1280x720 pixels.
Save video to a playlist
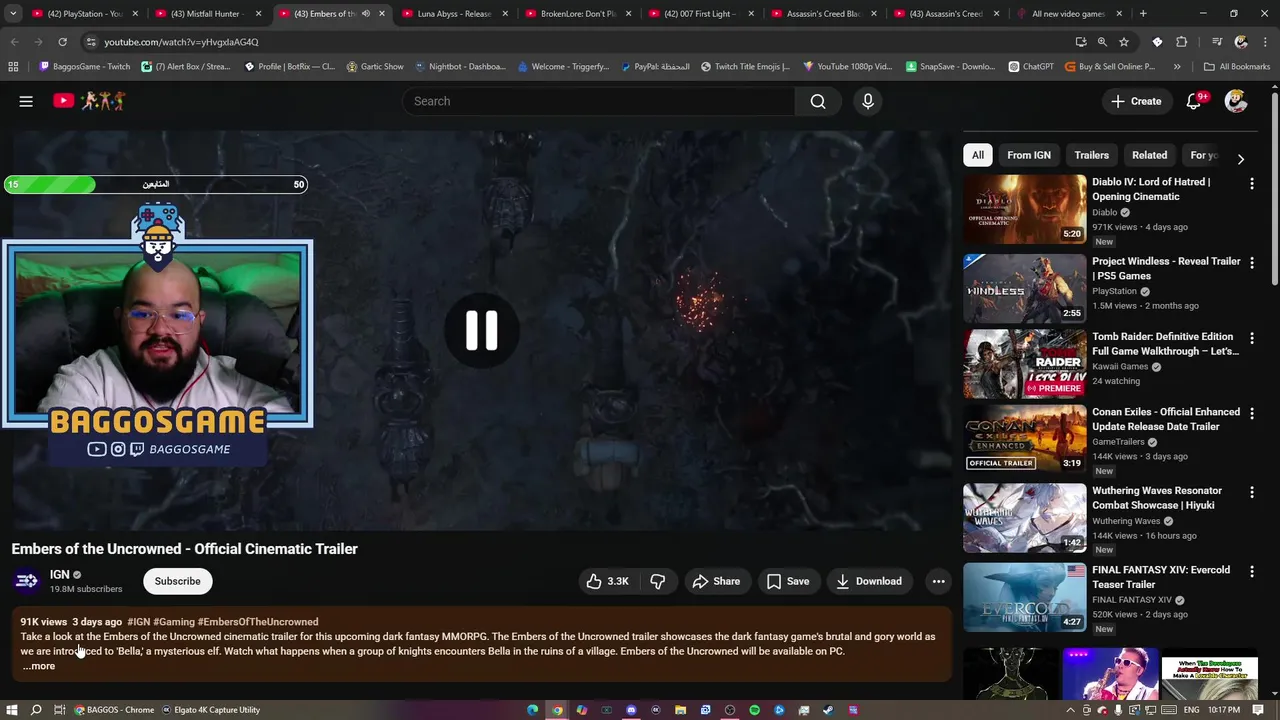[788, 581]
